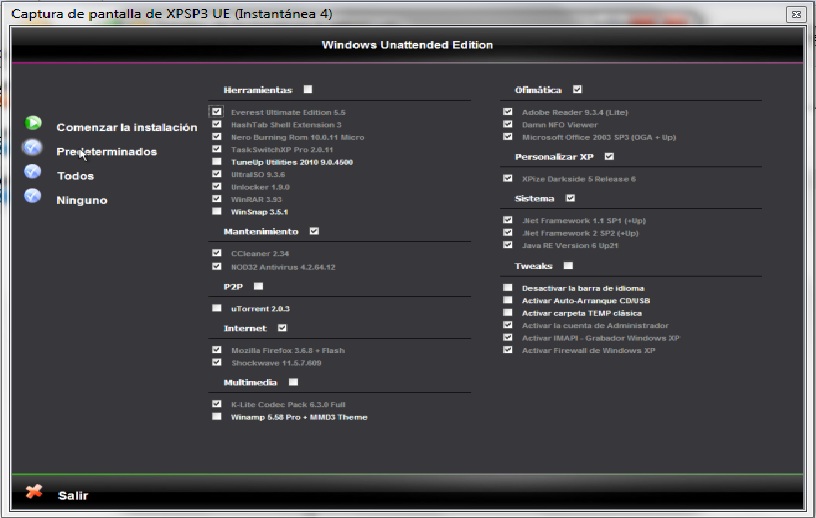Click the globe icon beside Ninguno
This screenshot has height=518, width=816.
coord(33,196)
